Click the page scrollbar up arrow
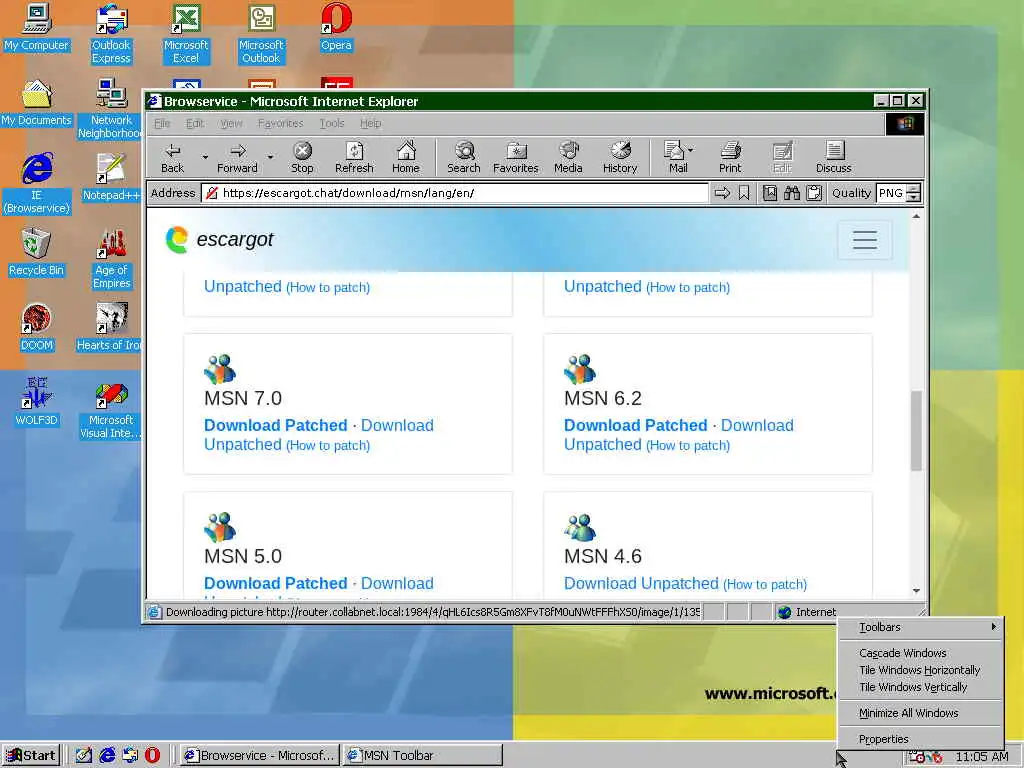The height and width of the screenshot is (768, 1024). [916, 216]
